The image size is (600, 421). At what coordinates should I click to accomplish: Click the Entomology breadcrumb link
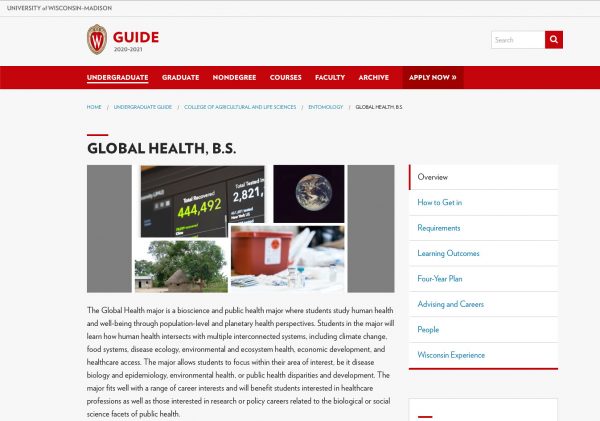(325, 107)
